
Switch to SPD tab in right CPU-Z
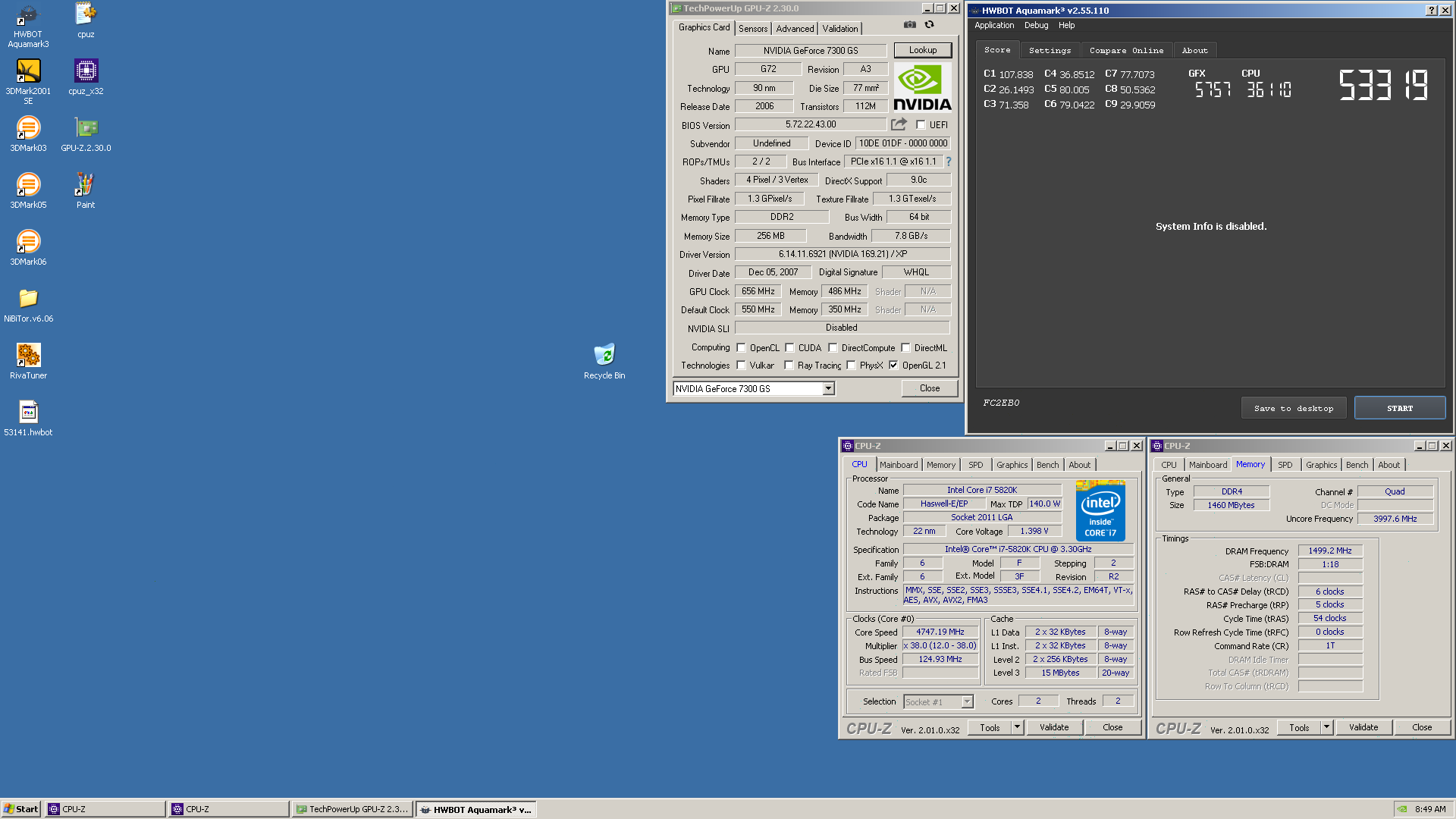1285,465
